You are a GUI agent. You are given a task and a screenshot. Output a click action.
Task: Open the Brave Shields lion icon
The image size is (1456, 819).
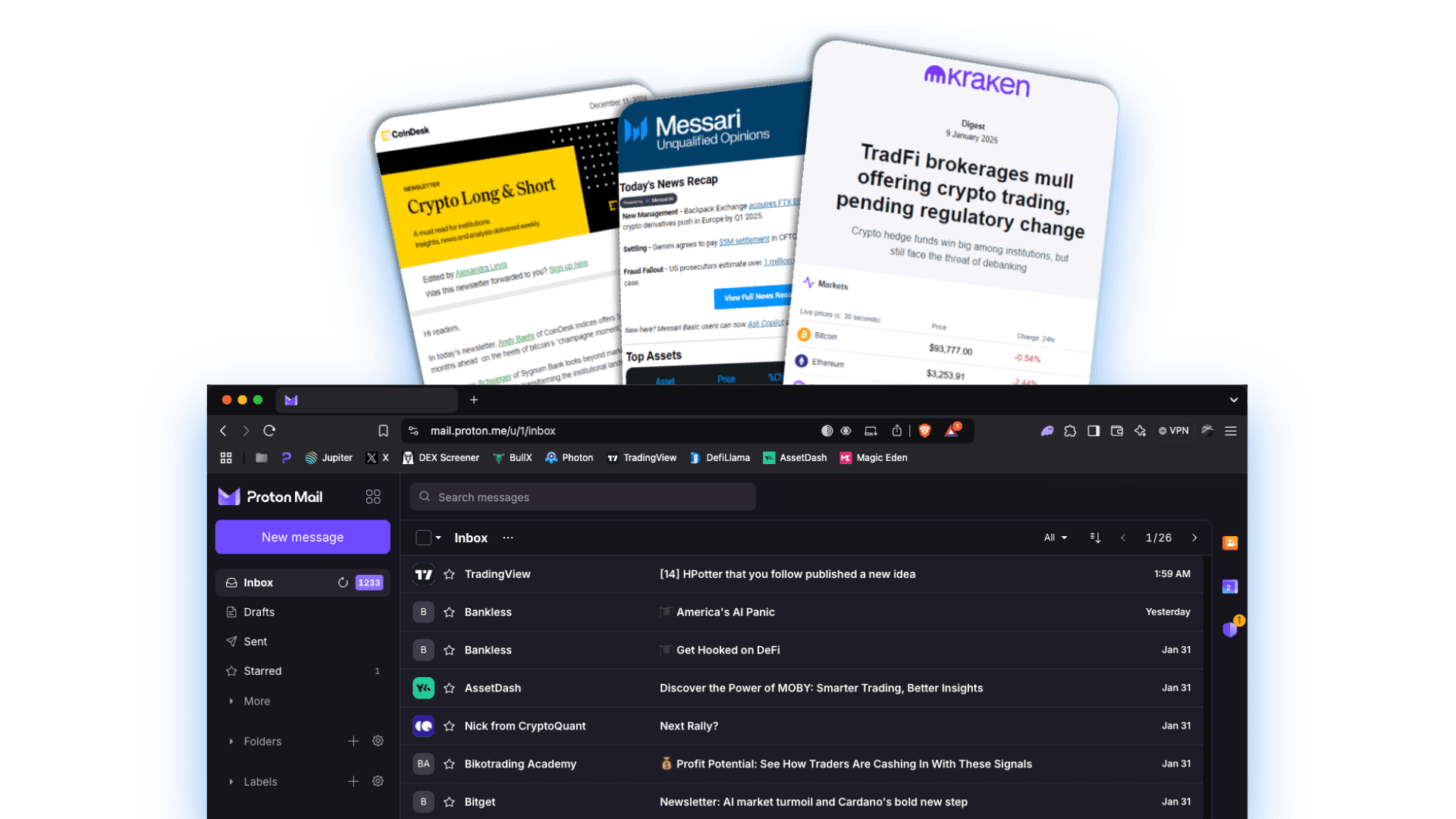tap(924, 431)
